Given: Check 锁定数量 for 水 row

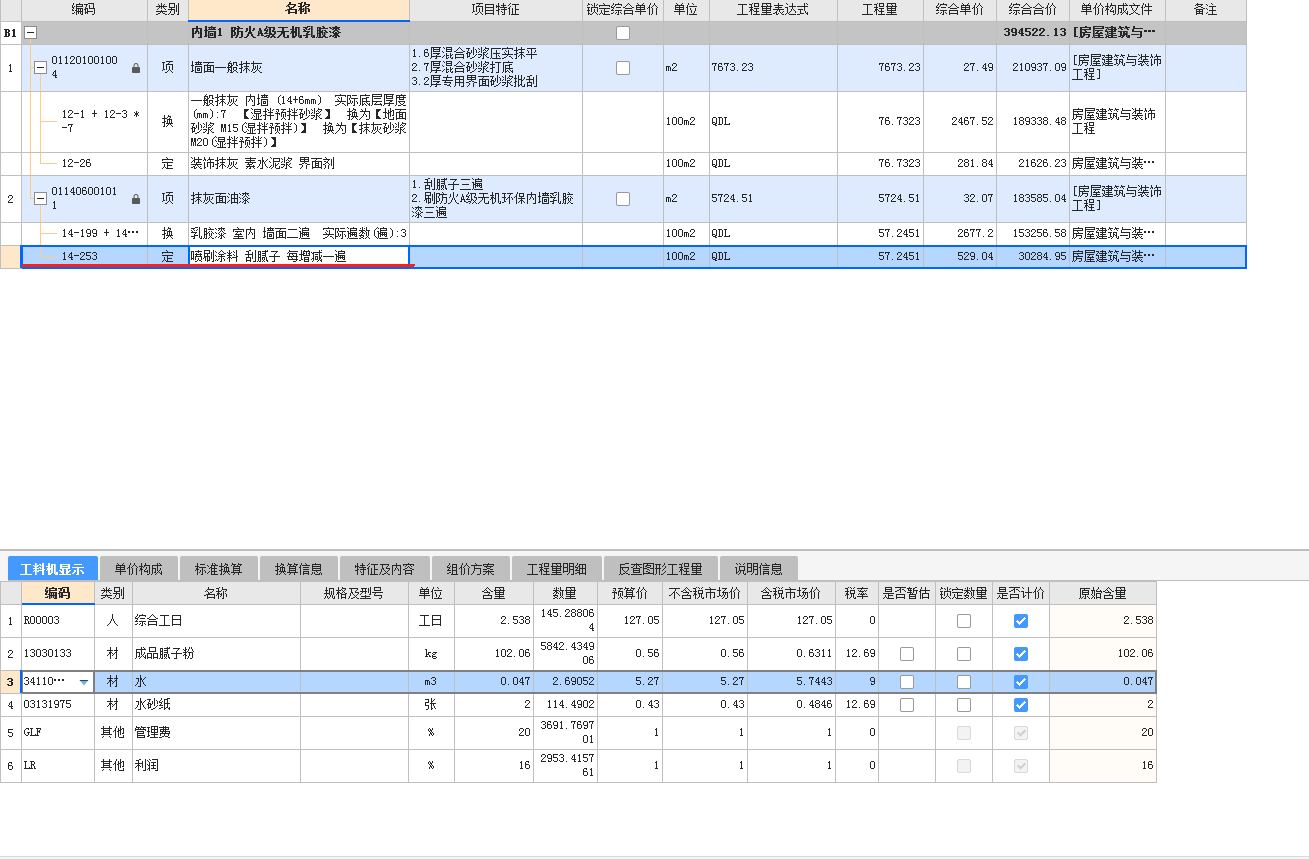Looking at the screenshot, I should pos(964,682).
